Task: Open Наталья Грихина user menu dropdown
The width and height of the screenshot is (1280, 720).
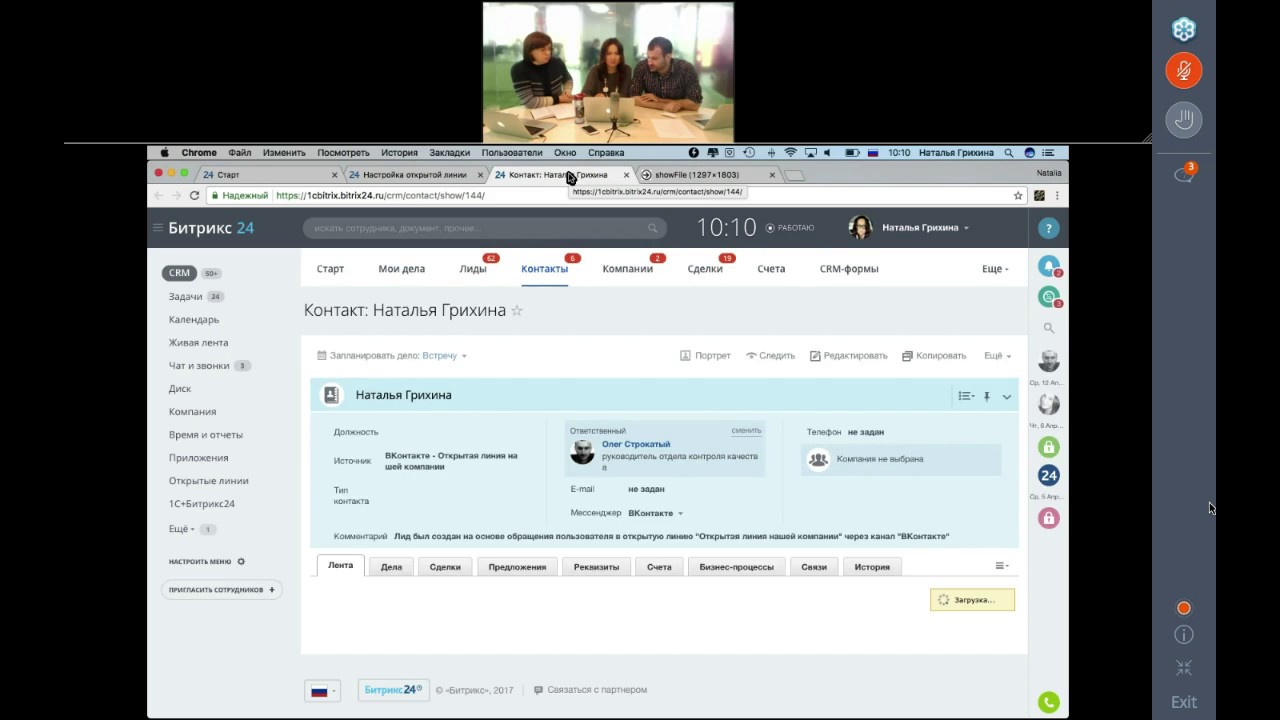Action: coord(910,228)
